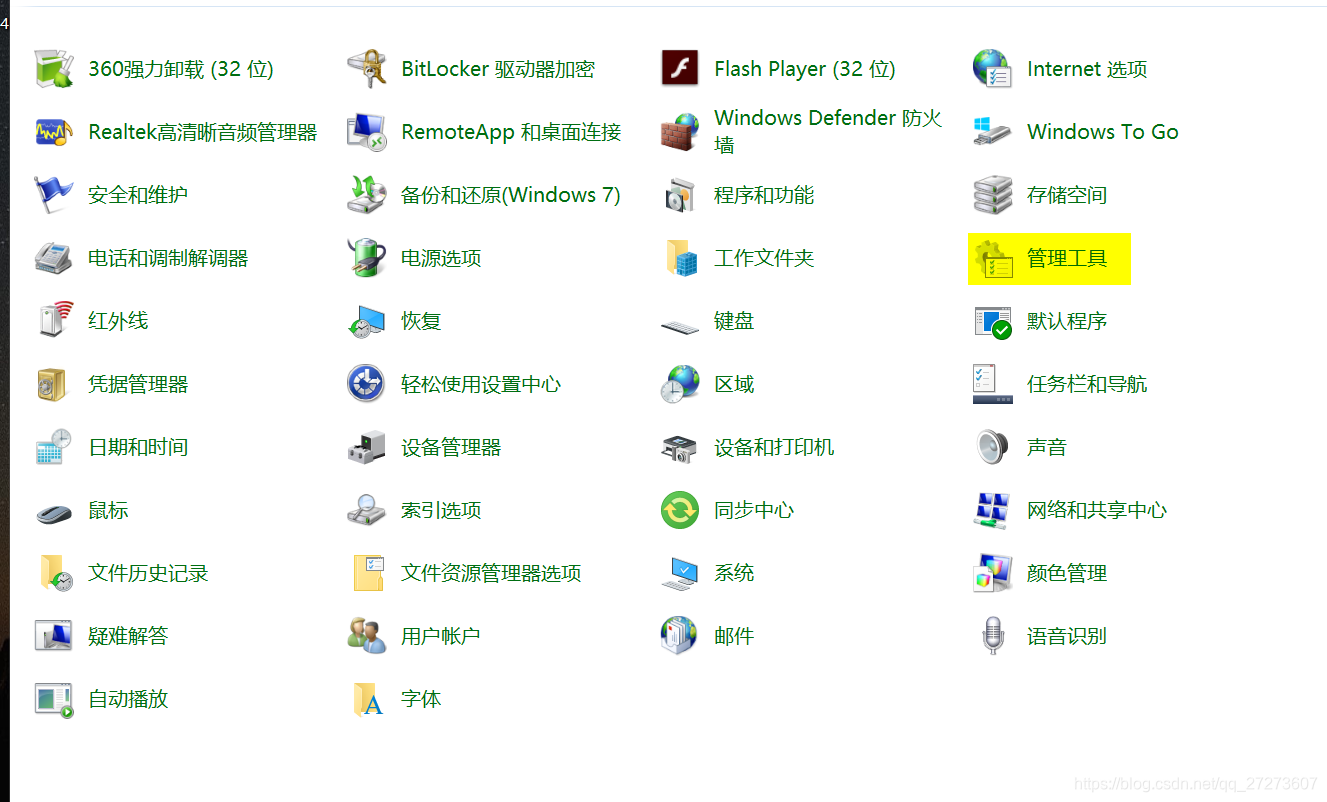The width and height of the screenshot is (1327, 802).
Task: Open the 疑难解答 link text
Action: [128, 636]
